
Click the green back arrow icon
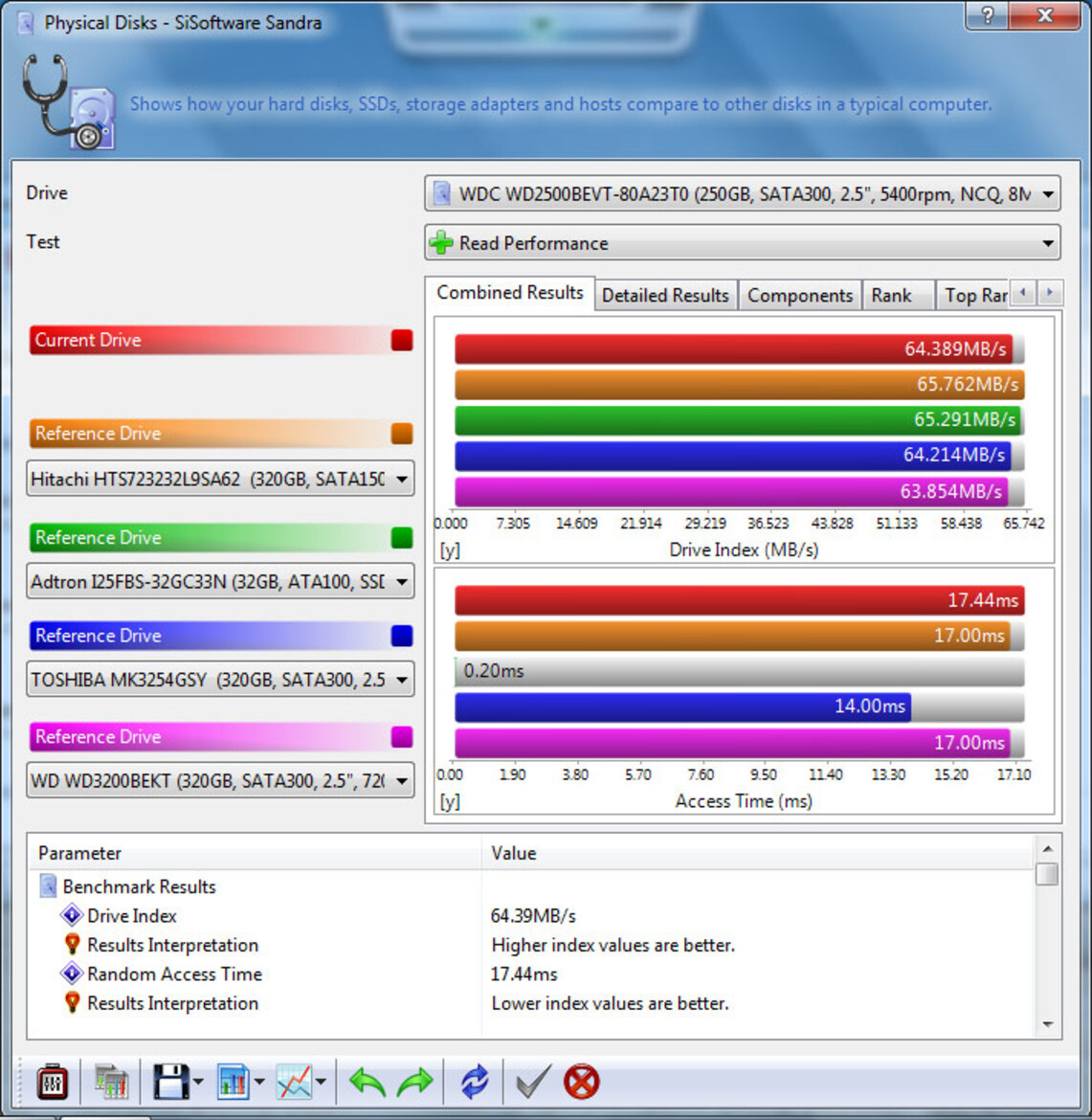coord(368,1082)
